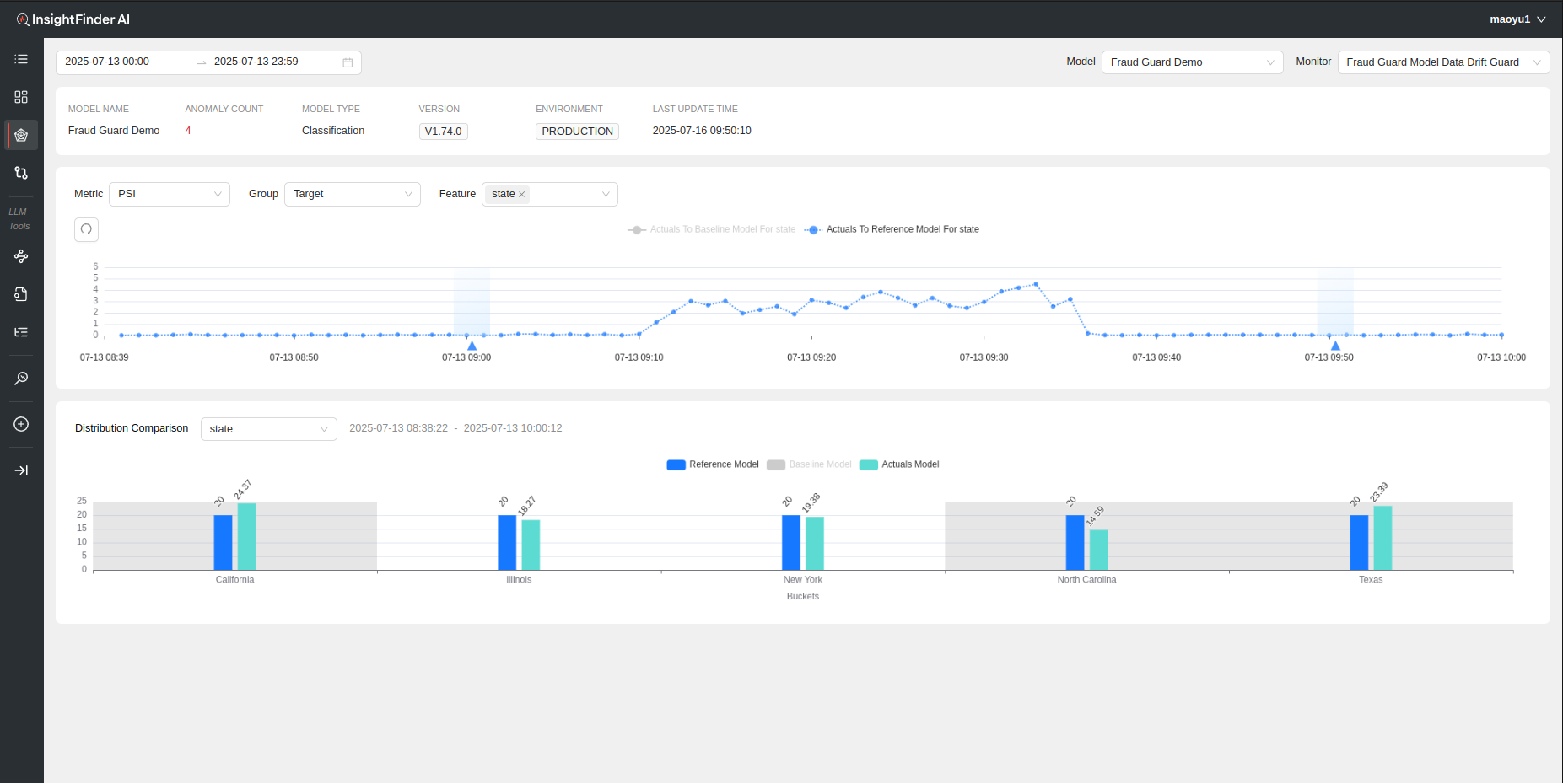1563x784 pixels.
Task: Click the refresh chart reset button
Action: coord(86,229)
